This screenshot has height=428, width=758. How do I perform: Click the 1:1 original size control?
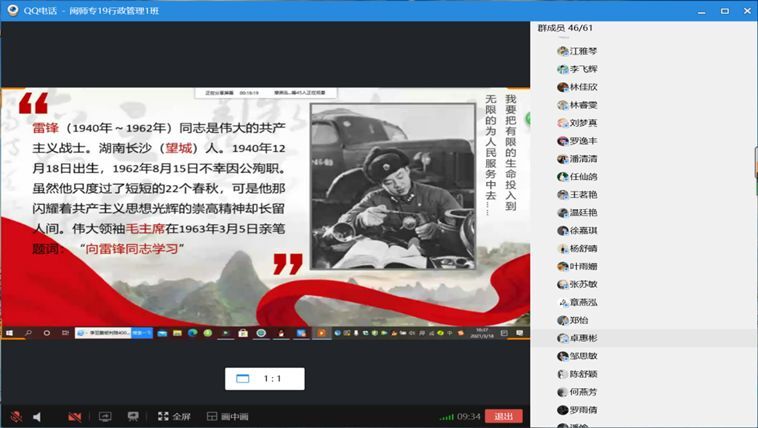[x=271, y=379]
